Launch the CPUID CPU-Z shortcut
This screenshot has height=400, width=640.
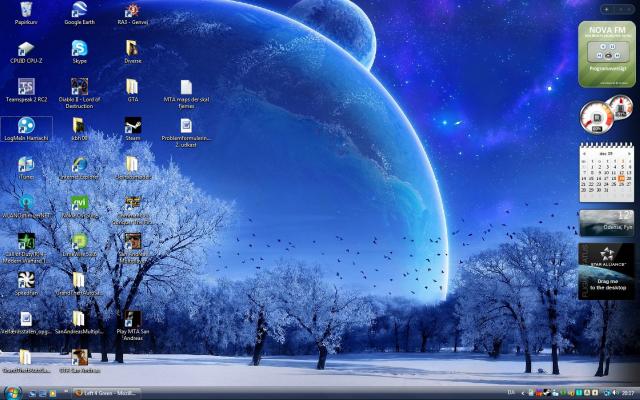(26, 48)
